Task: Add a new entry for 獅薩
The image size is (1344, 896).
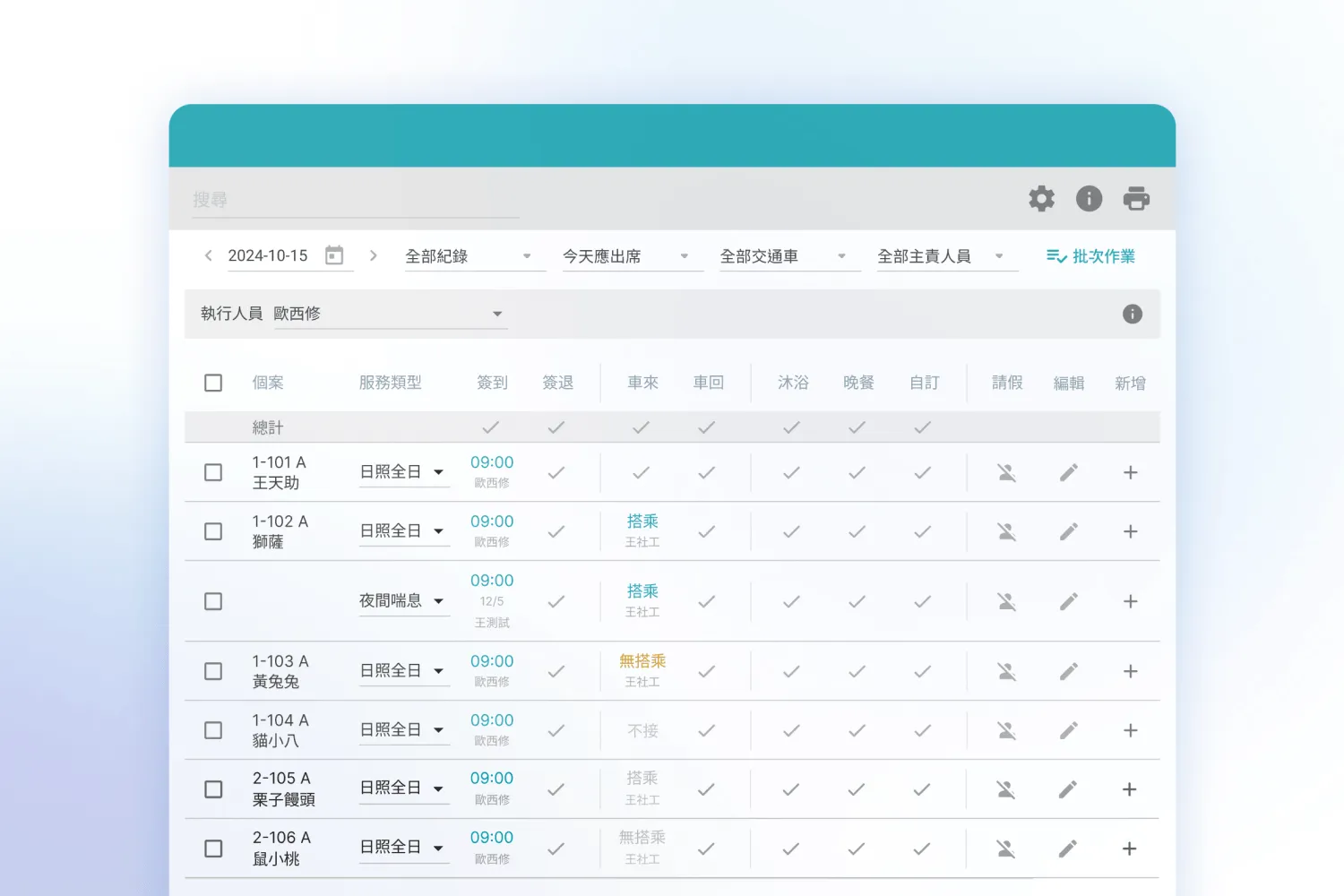Action: point(1131,531)
